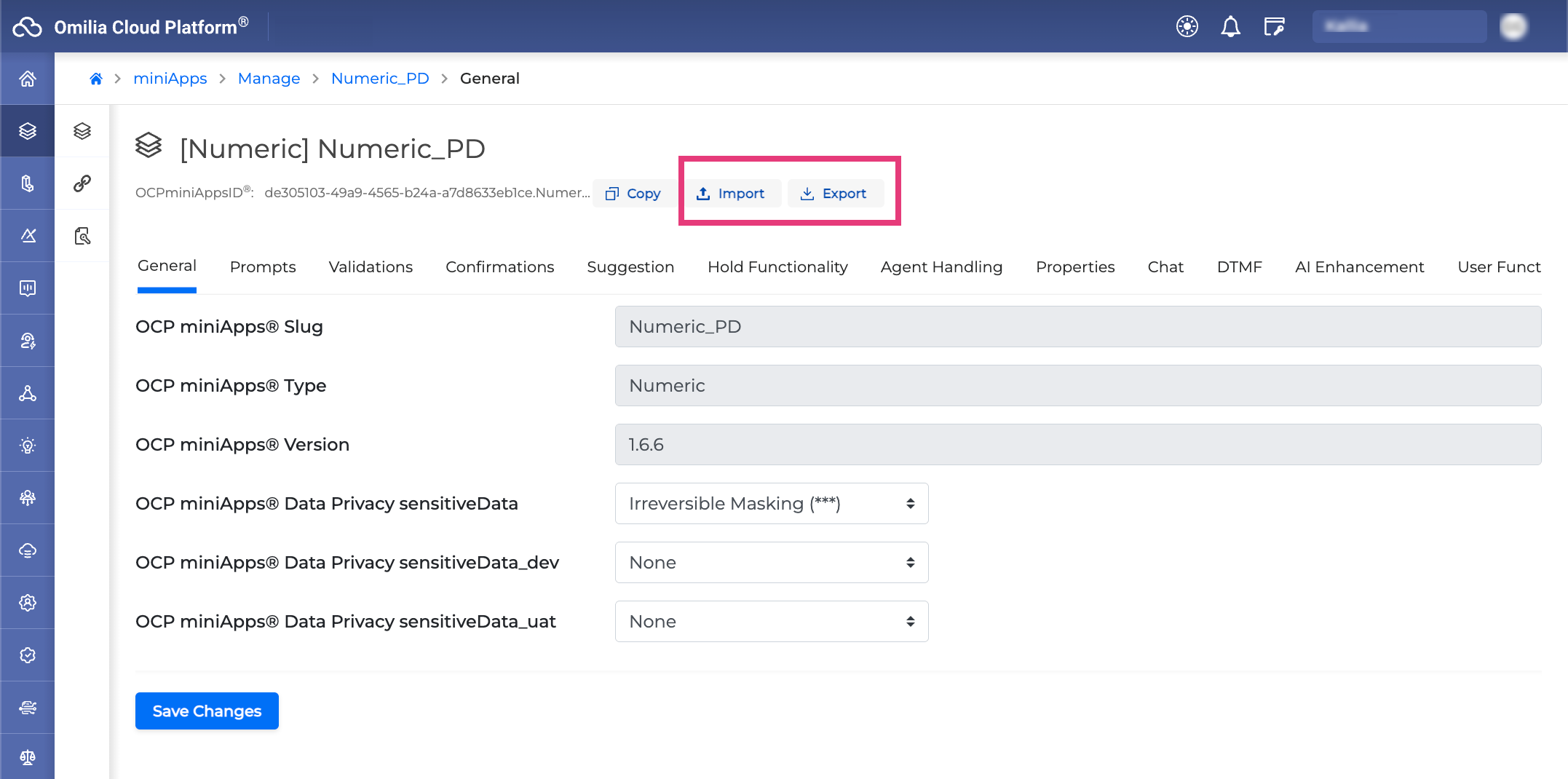Select the Suggestion tab
Image resolution: width=1568 pixels, height=779 pixels.
tap(630, 267)
